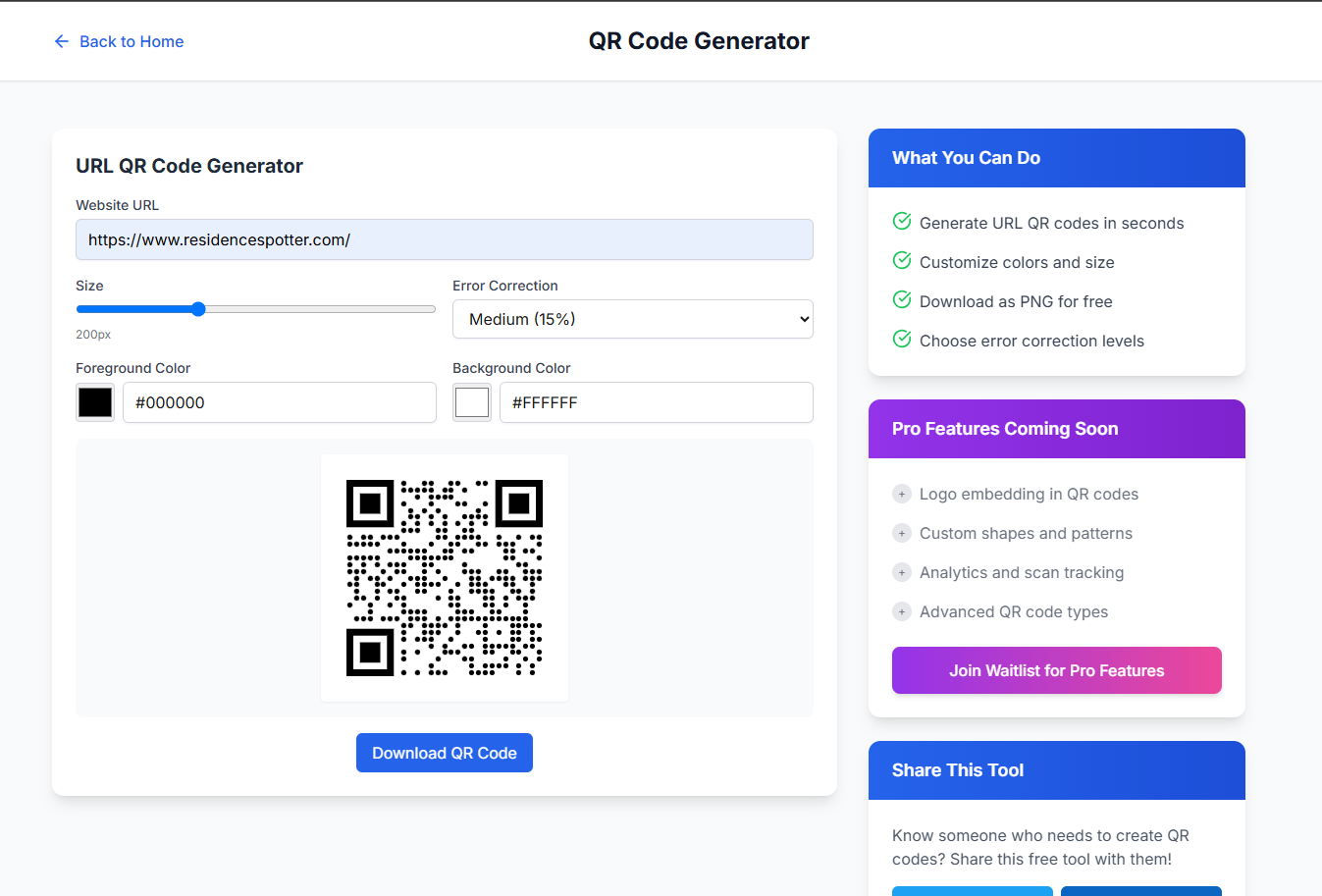Click the checkmark beside "Choose error correction levels"

(901, 339)
